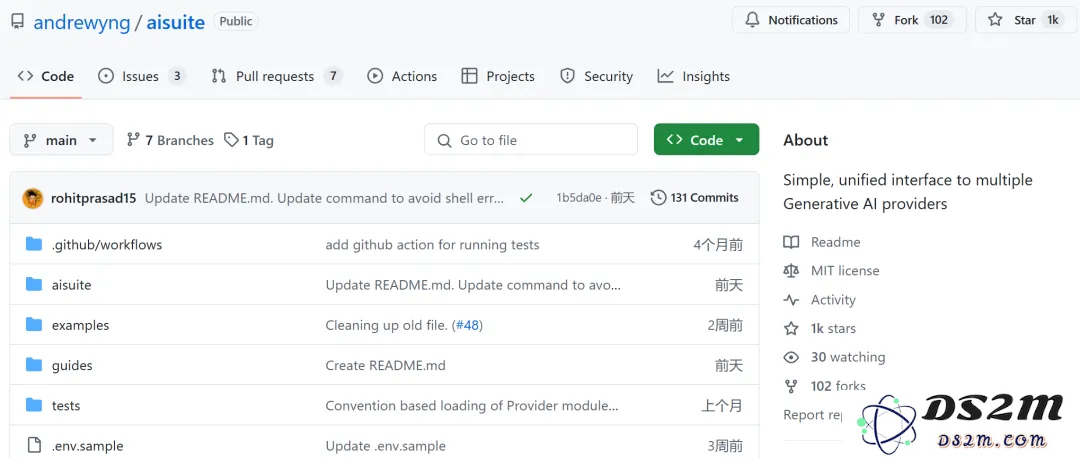Star the repository with Star button
This screenshot has width=1080, height=458.
(x=1027, y=20)
